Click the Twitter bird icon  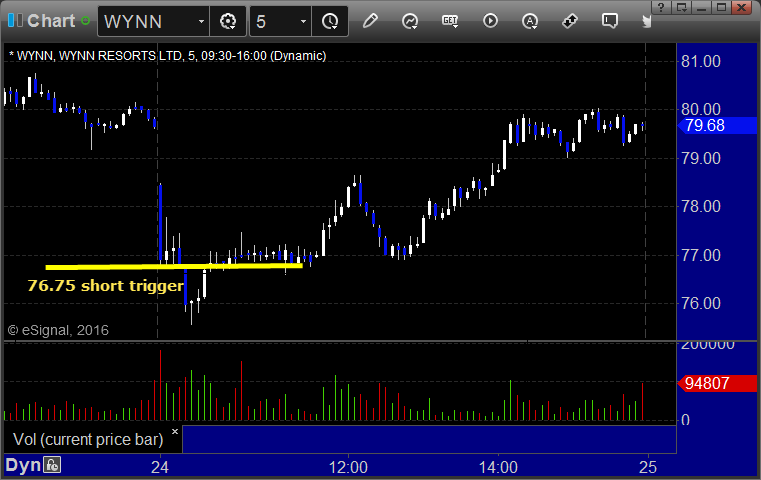[646, 21]
